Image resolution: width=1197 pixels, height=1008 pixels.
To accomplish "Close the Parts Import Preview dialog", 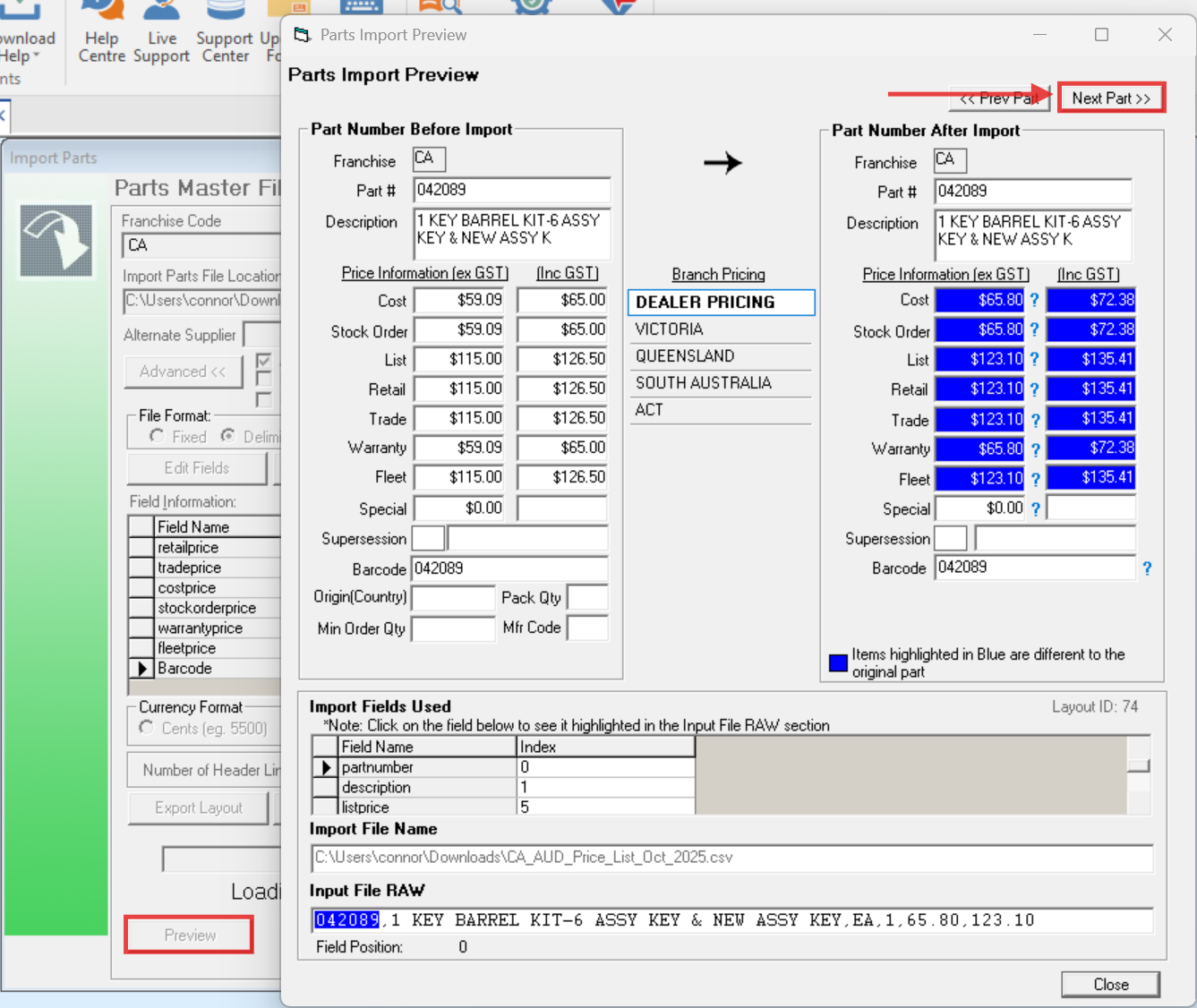I will pos(1110,984).
